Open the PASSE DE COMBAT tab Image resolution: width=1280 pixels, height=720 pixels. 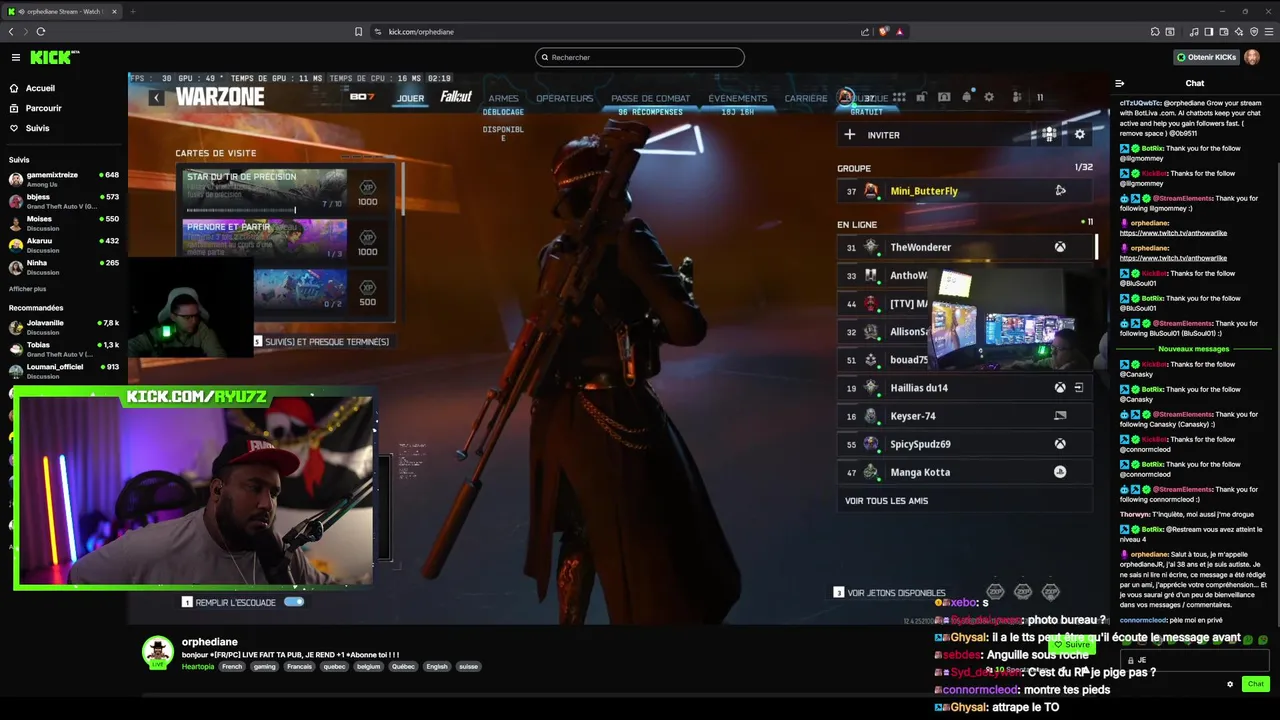pos(650,98)
